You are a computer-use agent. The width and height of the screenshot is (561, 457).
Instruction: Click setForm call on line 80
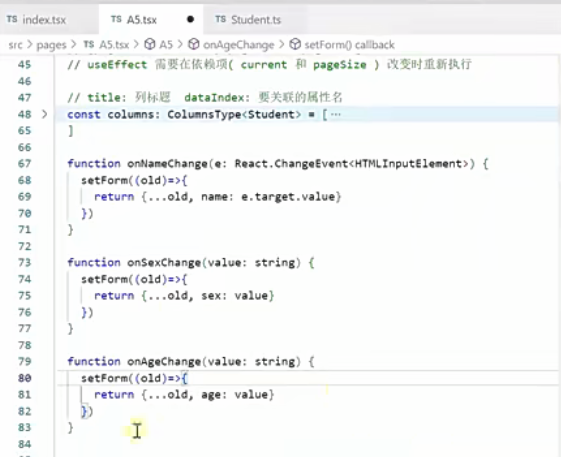(x=104, y=378)
